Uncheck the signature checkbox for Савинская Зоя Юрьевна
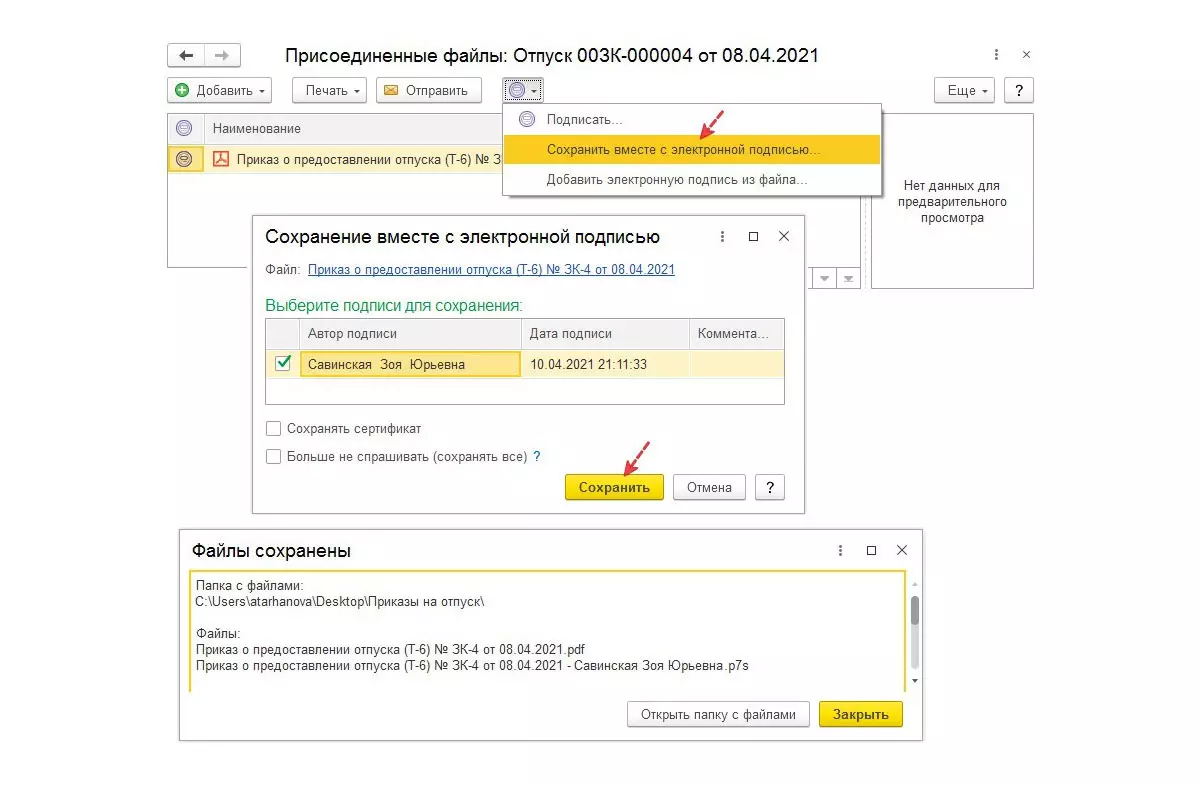The height and width of the screenshot is (785, 1200). (x=283, y=363)
